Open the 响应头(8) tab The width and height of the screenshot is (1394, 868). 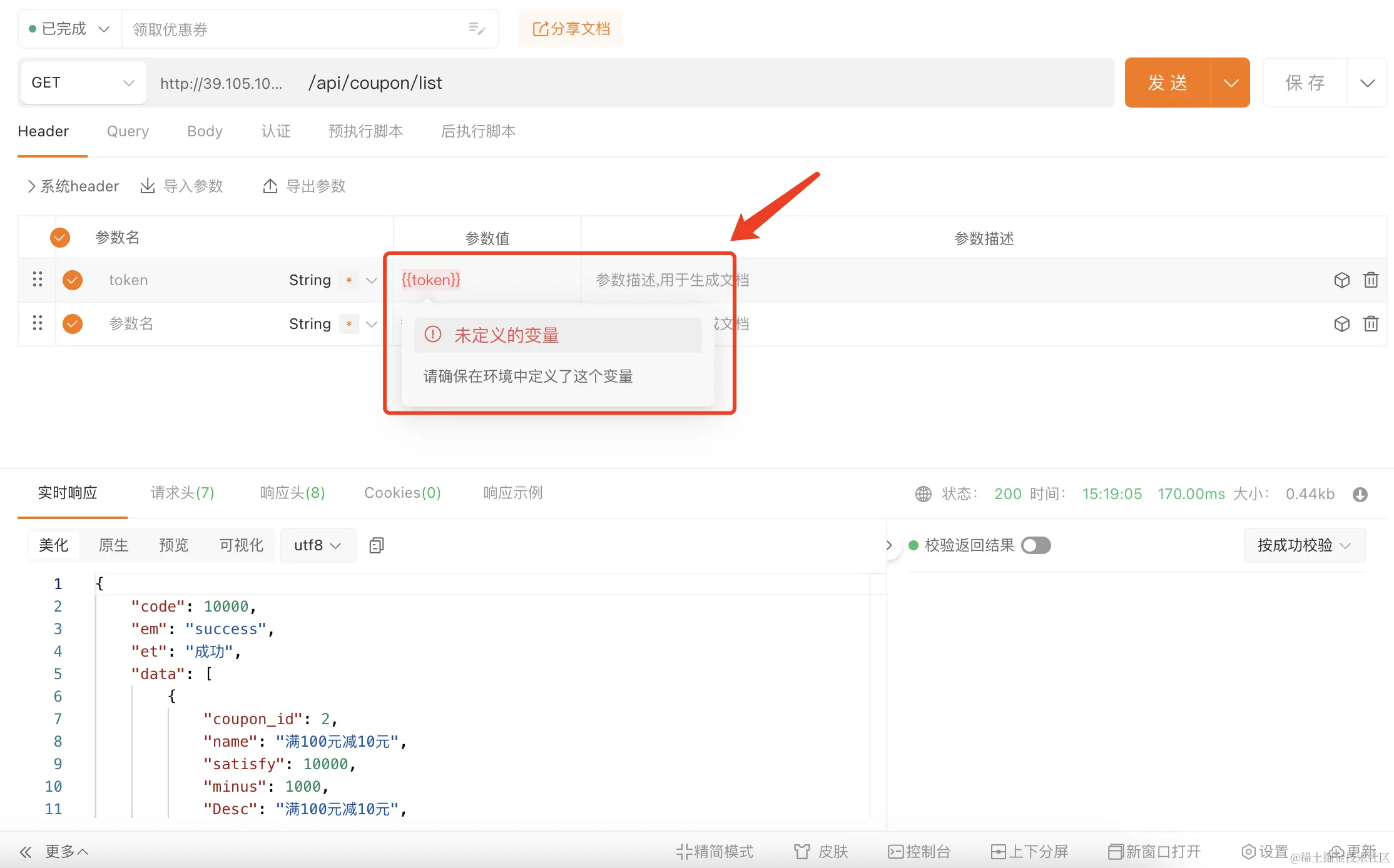pos(292,493)
